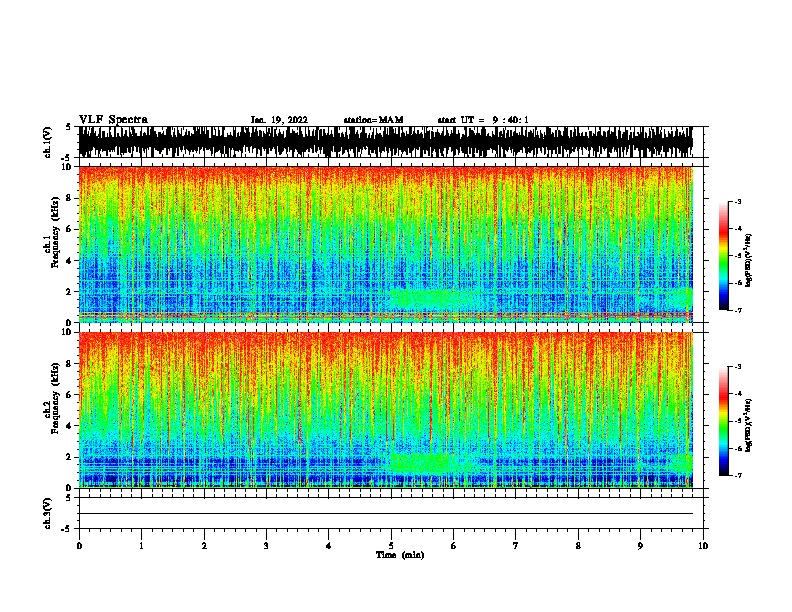Click the ch.2 color bar's log PSD title
This screenshot has width=792, height=612.
749,425
